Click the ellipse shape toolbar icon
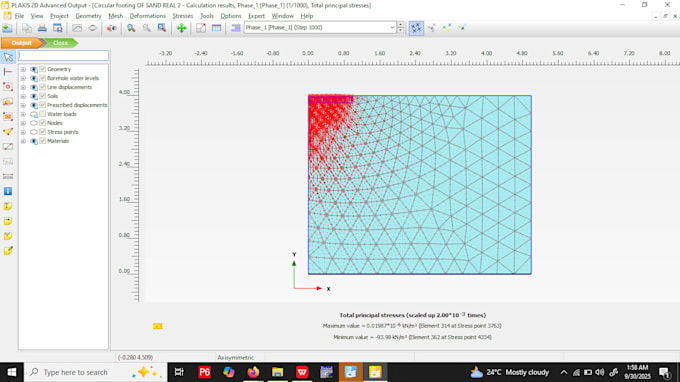This screenshot has height=382, width=680. coord(92,28)
